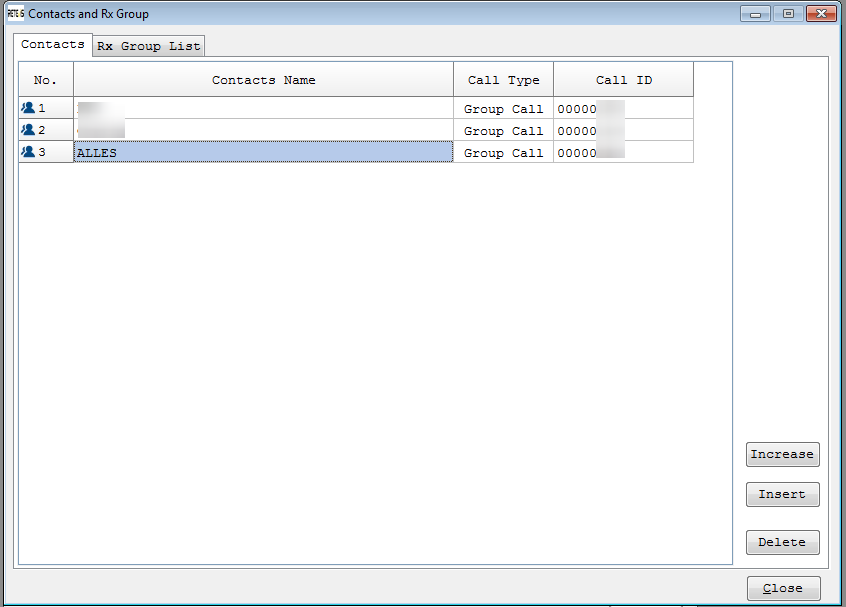Switch to the Rx Group List tab
This screenshot has height=607, width=846.
(148, 46)
